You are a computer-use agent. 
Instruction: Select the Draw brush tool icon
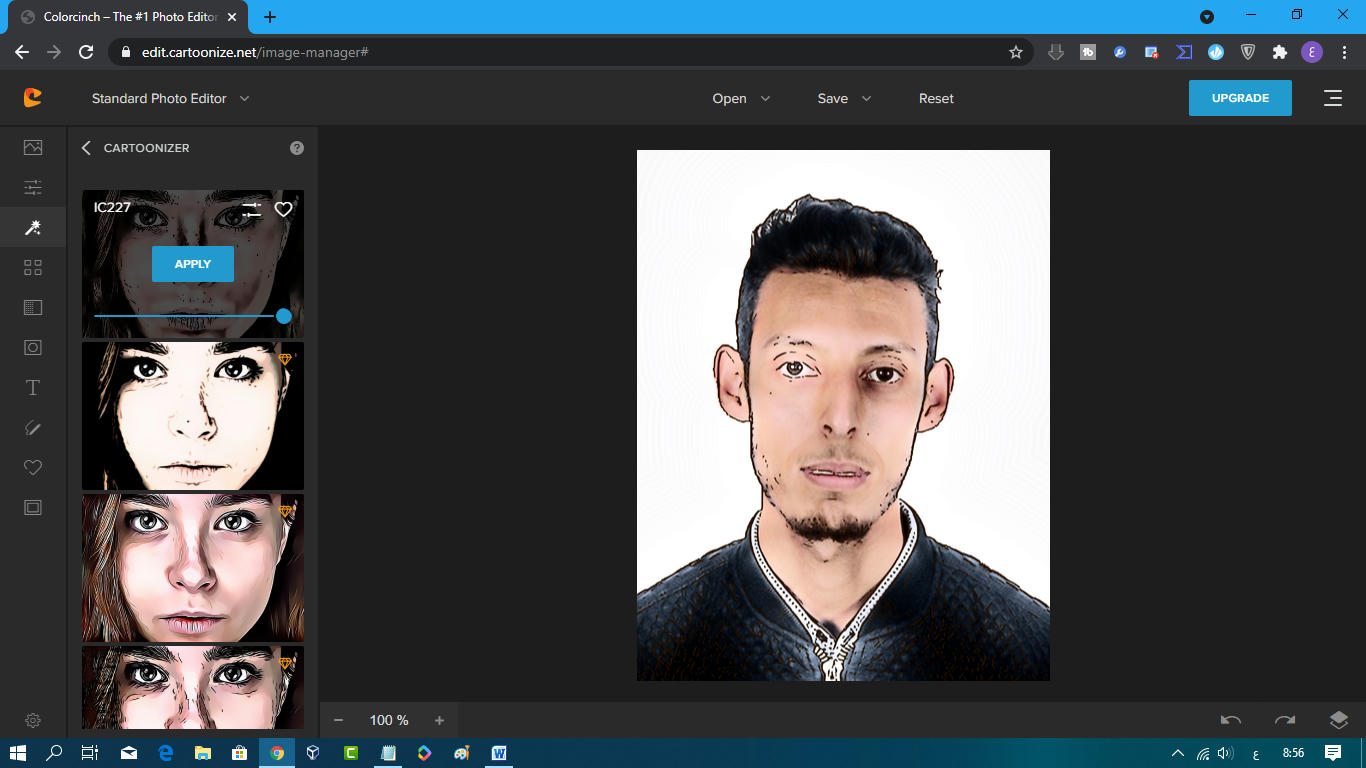(x=33, y=427)
